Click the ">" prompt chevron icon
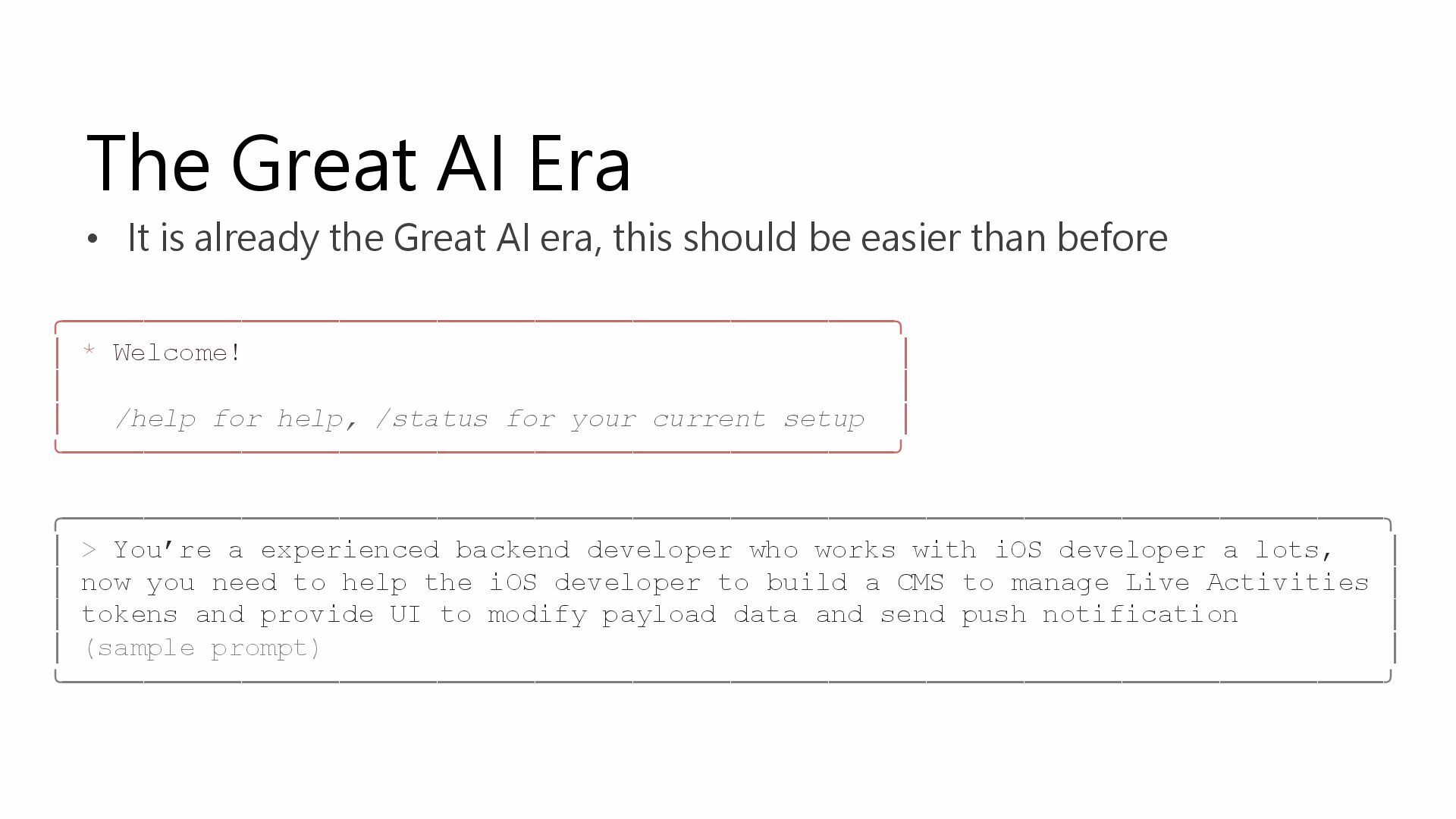The height and width of the screenshot is (819, 1456). (x=89, y=549)
